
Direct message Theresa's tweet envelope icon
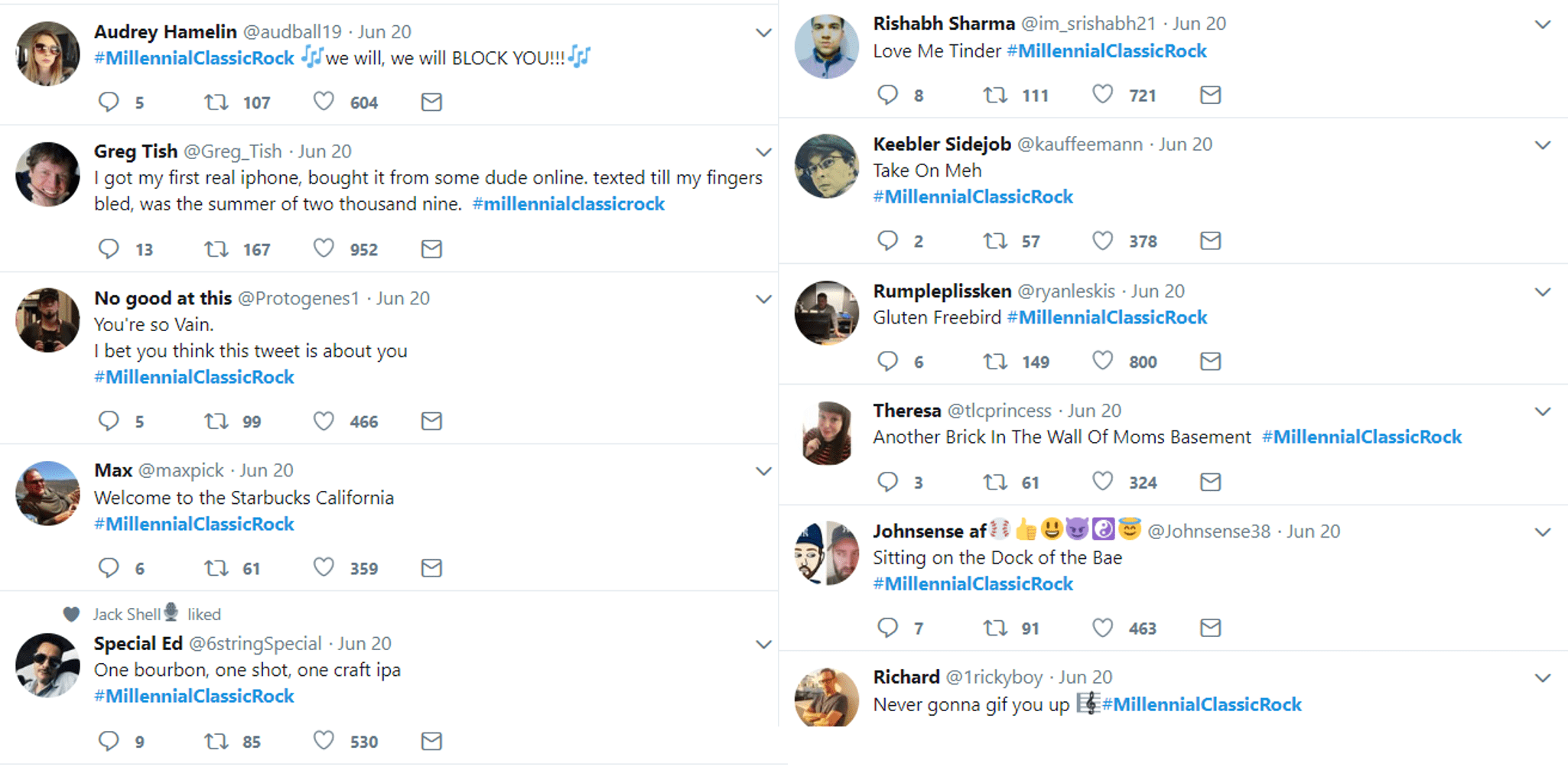[1210, 482]
